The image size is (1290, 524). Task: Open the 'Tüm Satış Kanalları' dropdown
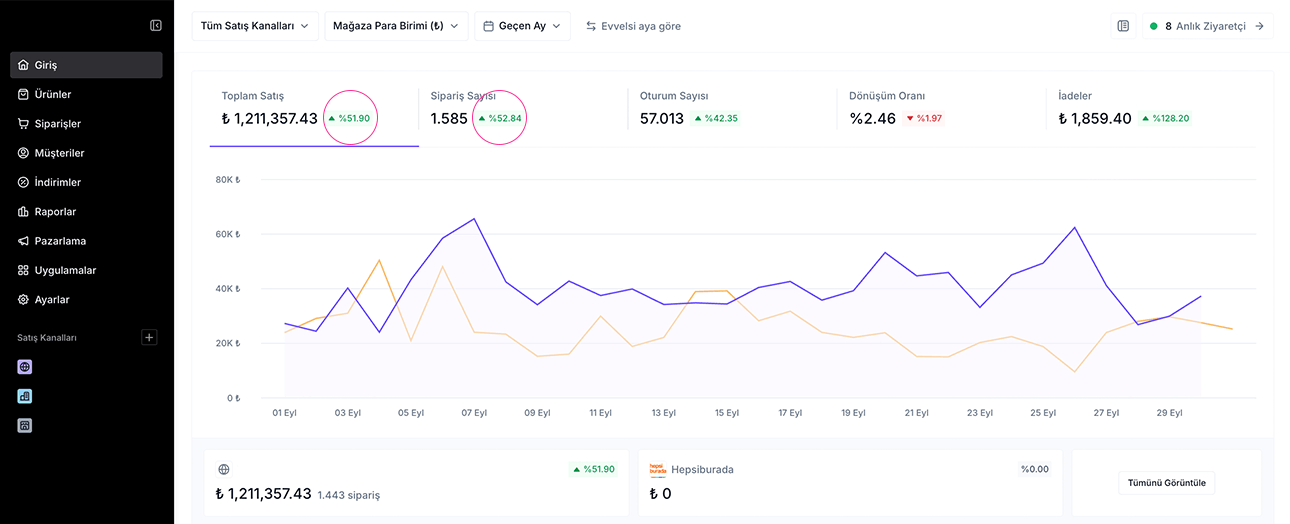[255, 26]
